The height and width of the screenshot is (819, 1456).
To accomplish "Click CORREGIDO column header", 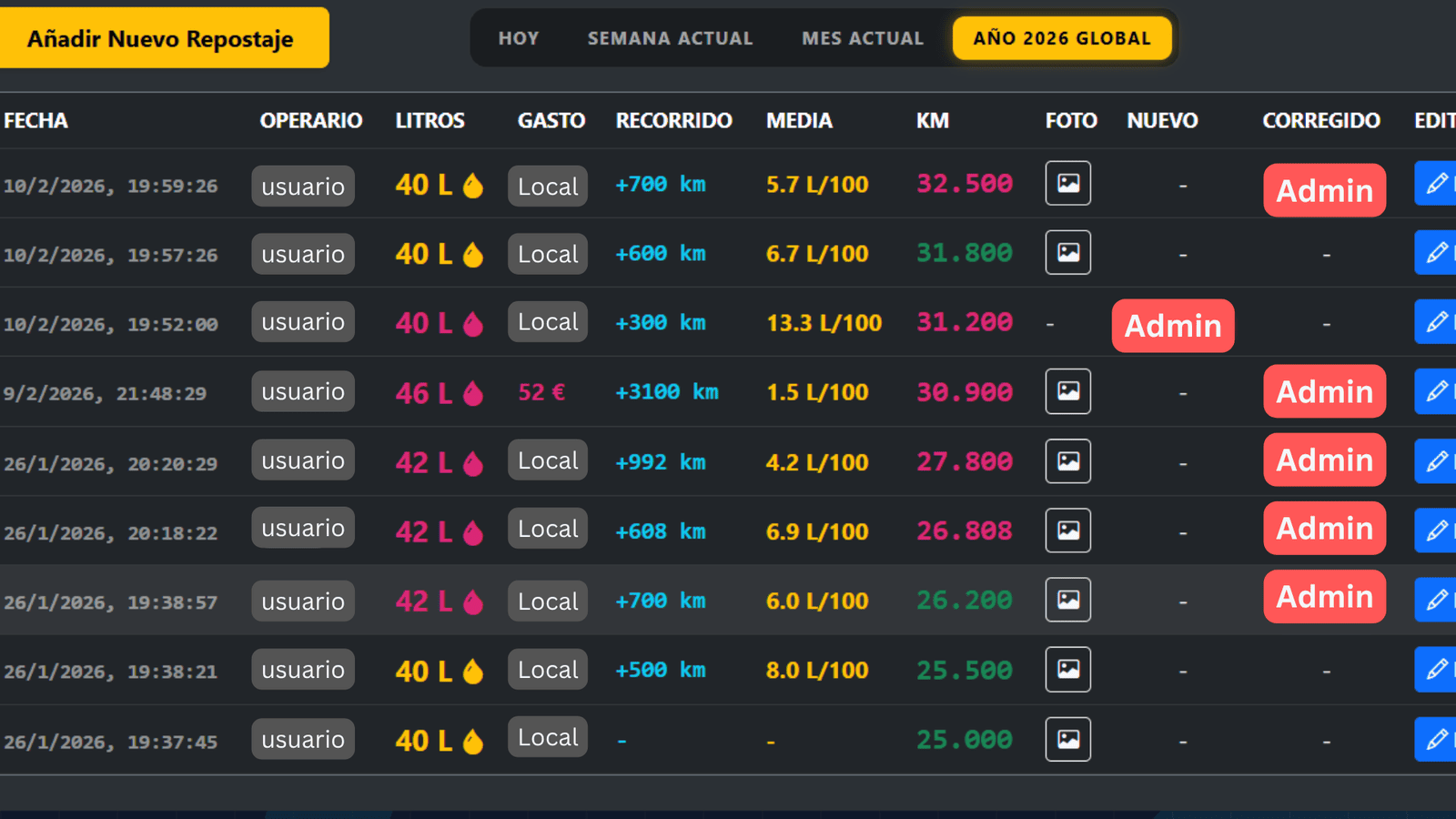I will [x=1321, y=120].
